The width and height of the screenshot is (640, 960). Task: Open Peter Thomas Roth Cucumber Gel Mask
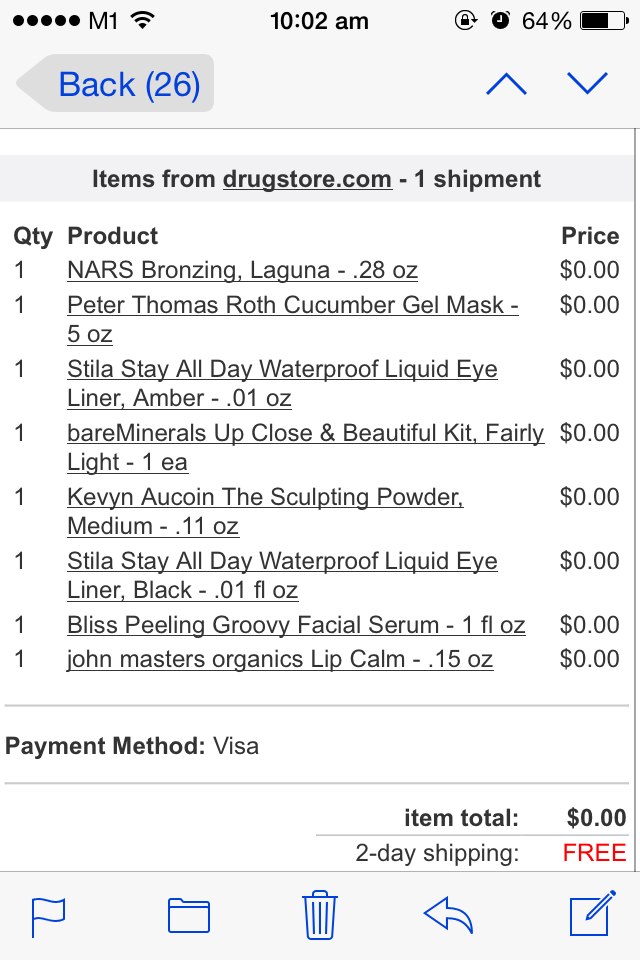coord(292,305)
